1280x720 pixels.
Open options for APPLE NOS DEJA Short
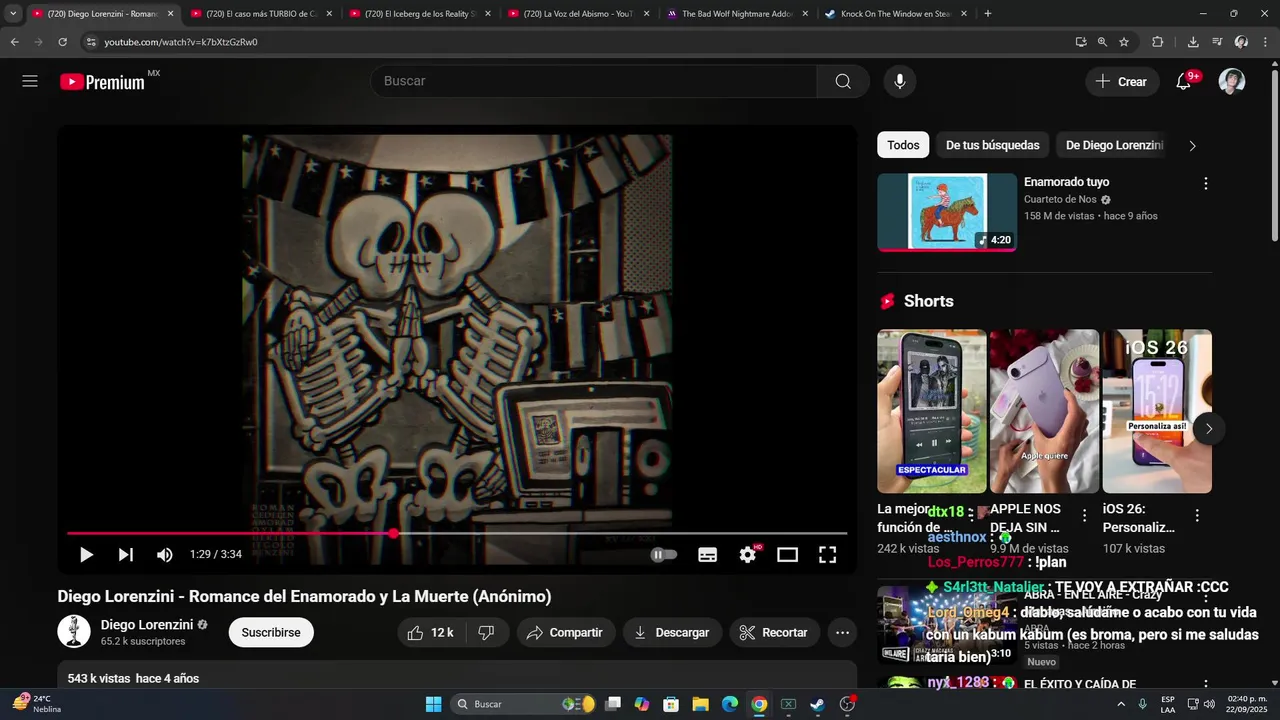pyautogui.click(x=1085, y=516)
